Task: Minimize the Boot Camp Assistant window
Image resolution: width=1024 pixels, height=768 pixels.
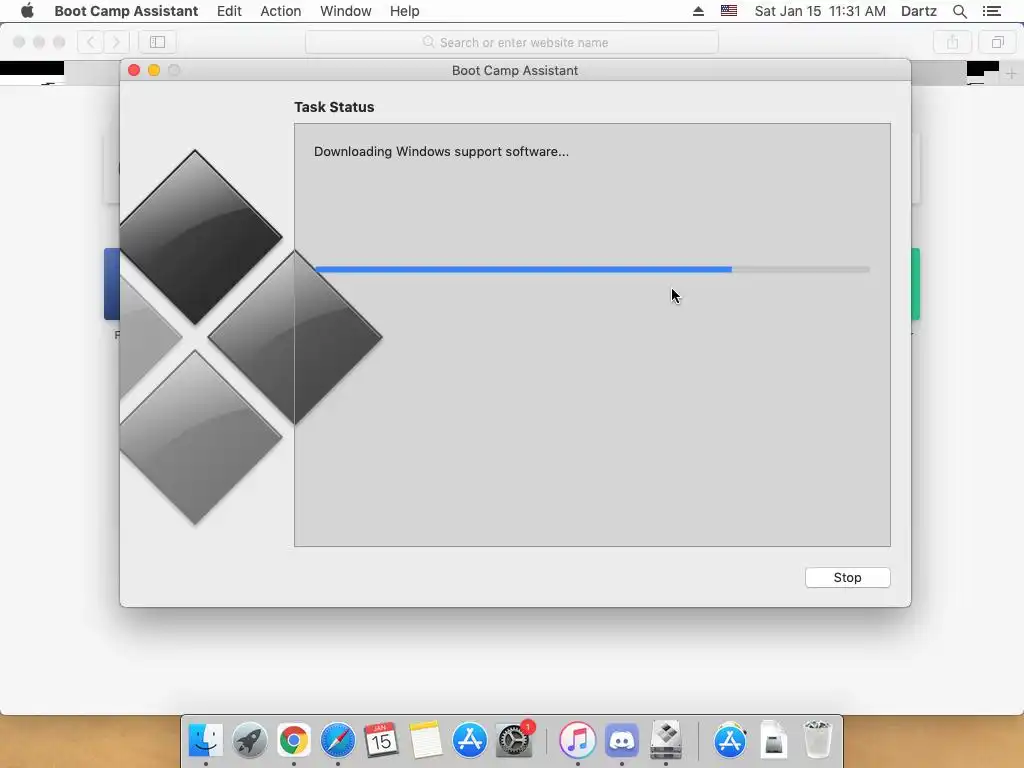Action: 154,70
